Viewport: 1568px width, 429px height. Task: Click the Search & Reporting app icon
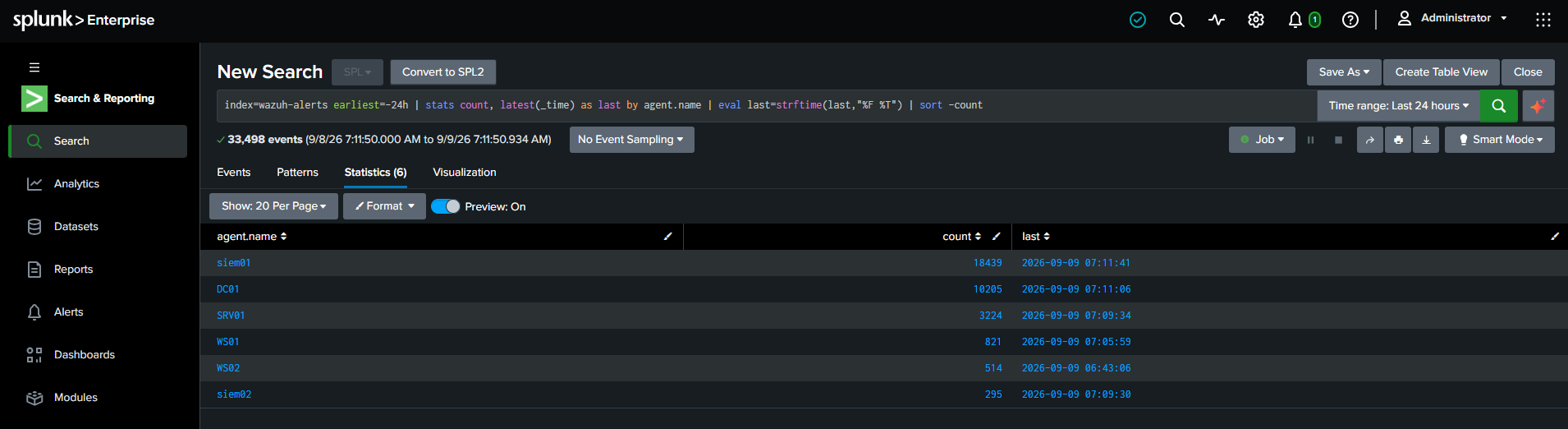[34, 99]
